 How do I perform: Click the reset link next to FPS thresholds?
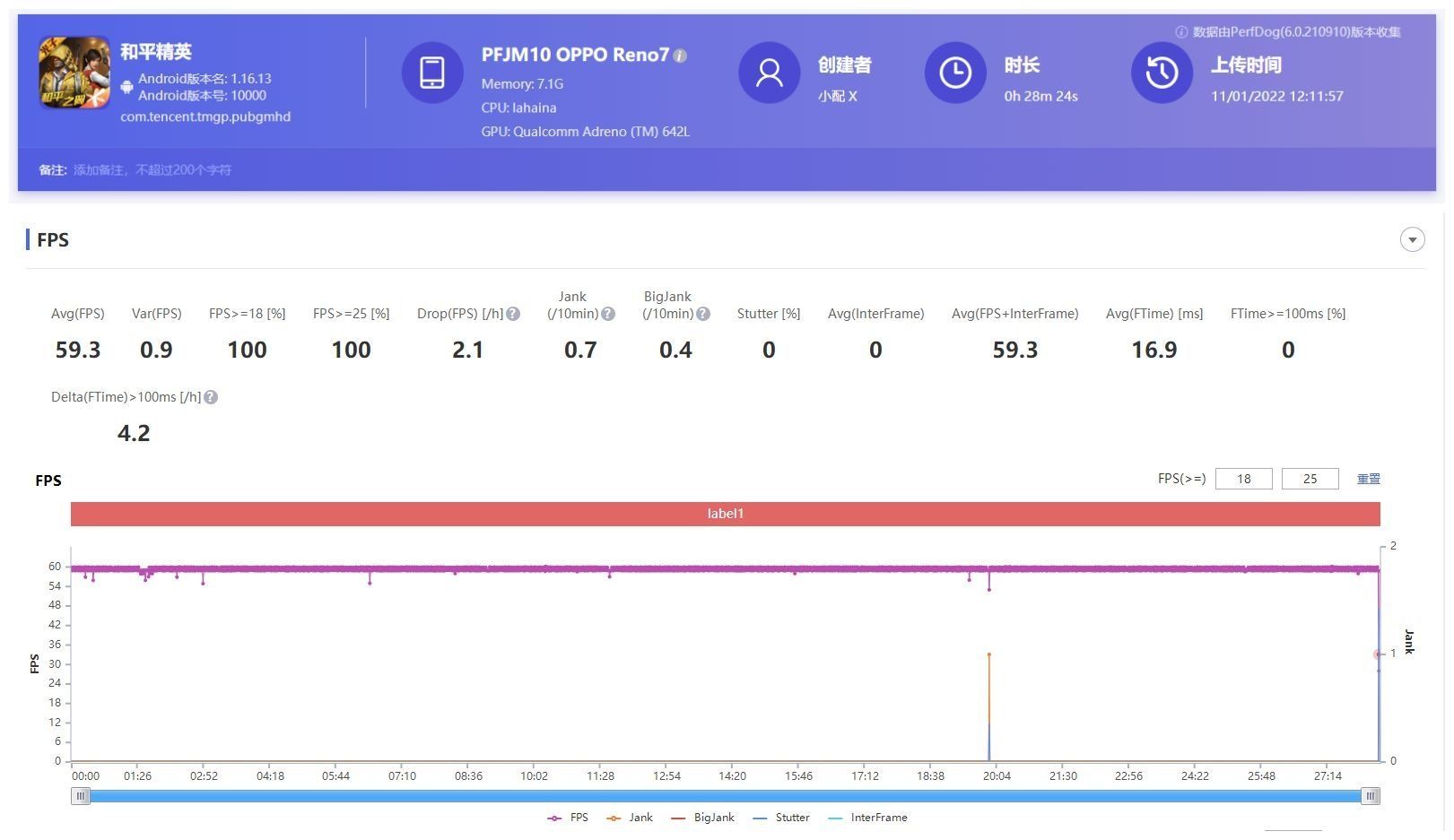click(x=1368, y=479)
